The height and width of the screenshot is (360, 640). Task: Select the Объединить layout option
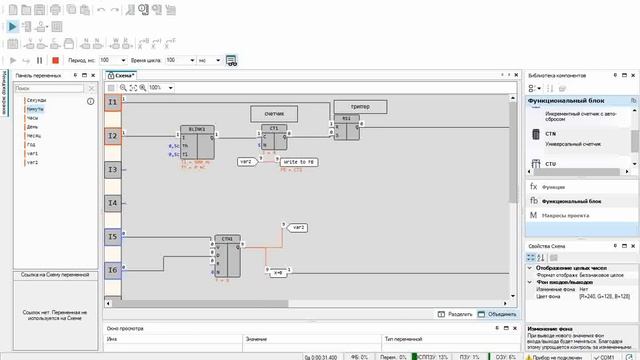coord(497,314)
